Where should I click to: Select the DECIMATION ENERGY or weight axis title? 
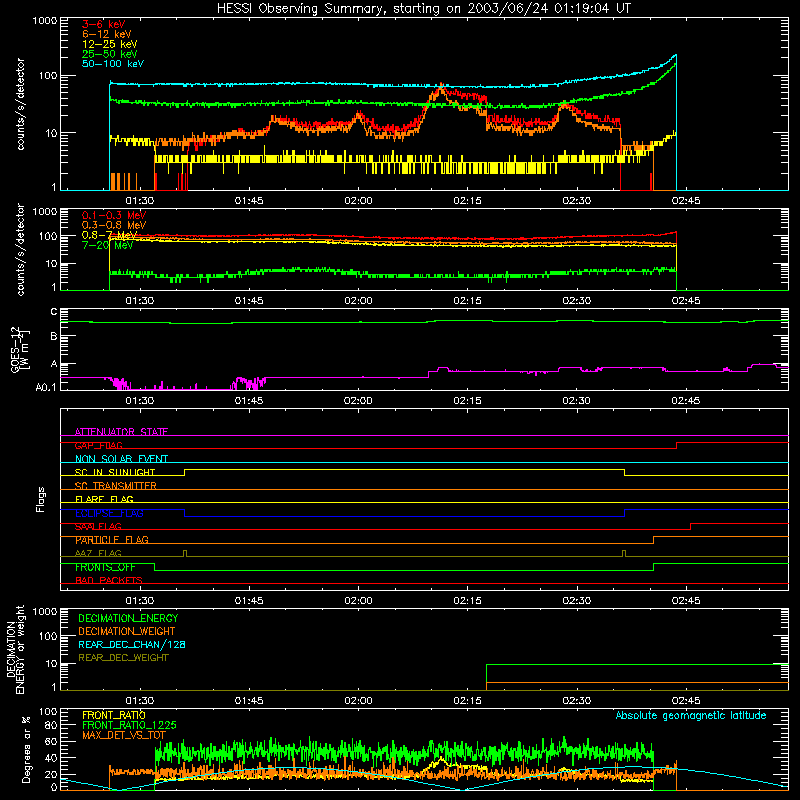point(15,649)
